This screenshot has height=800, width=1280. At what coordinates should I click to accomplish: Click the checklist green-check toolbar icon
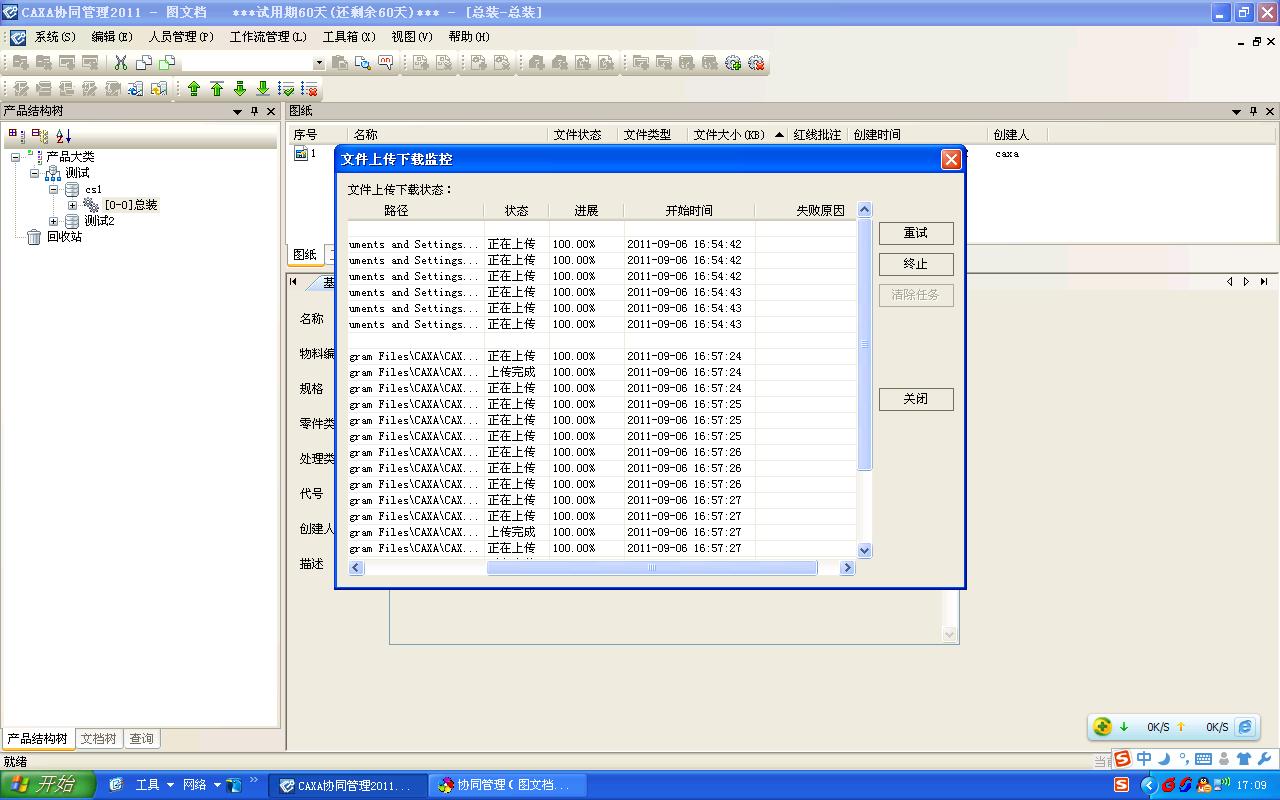click(x=286, y=89)
